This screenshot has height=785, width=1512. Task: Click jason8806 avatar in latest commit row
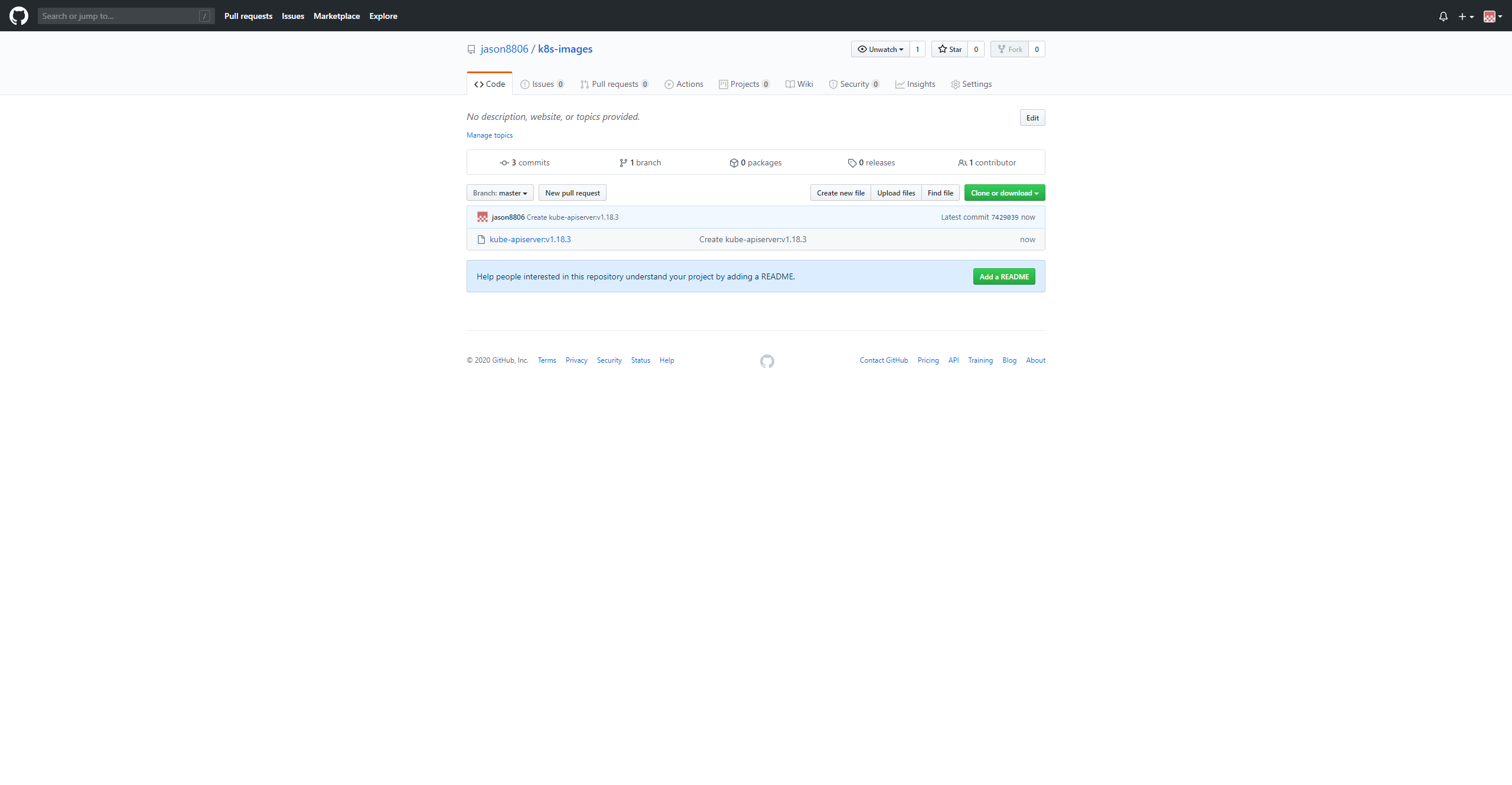[483, 217]
